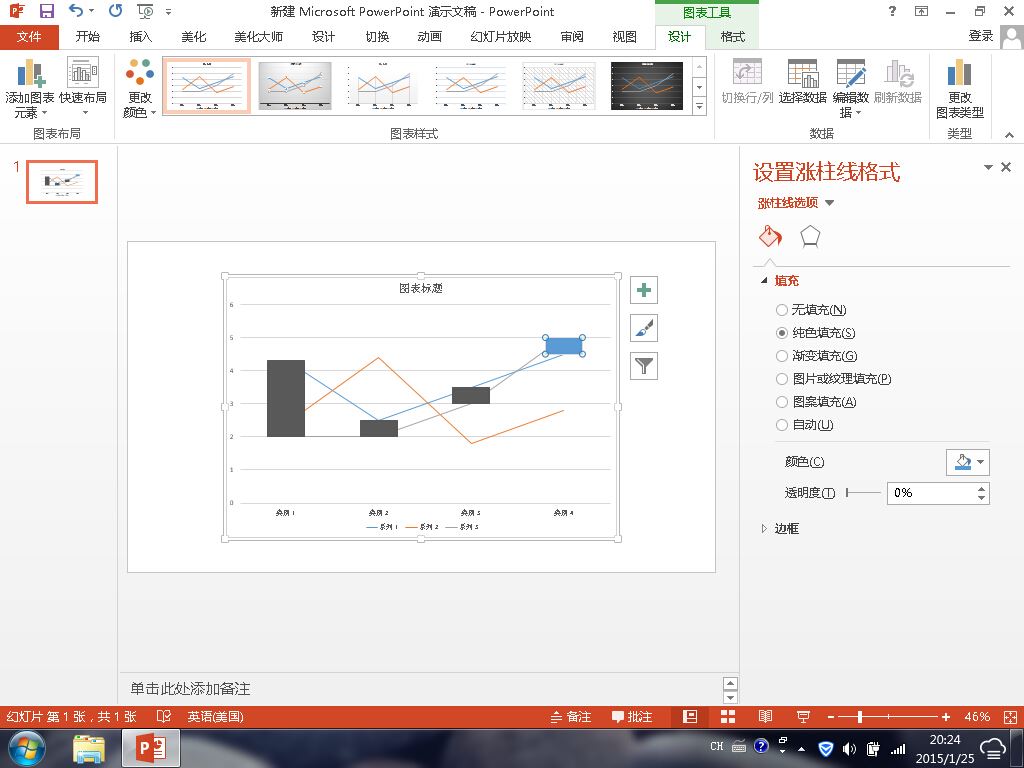This screenshot has height=768, width=1024.
Task: Click the Chart Styles brush button
Action: (644, 328)
